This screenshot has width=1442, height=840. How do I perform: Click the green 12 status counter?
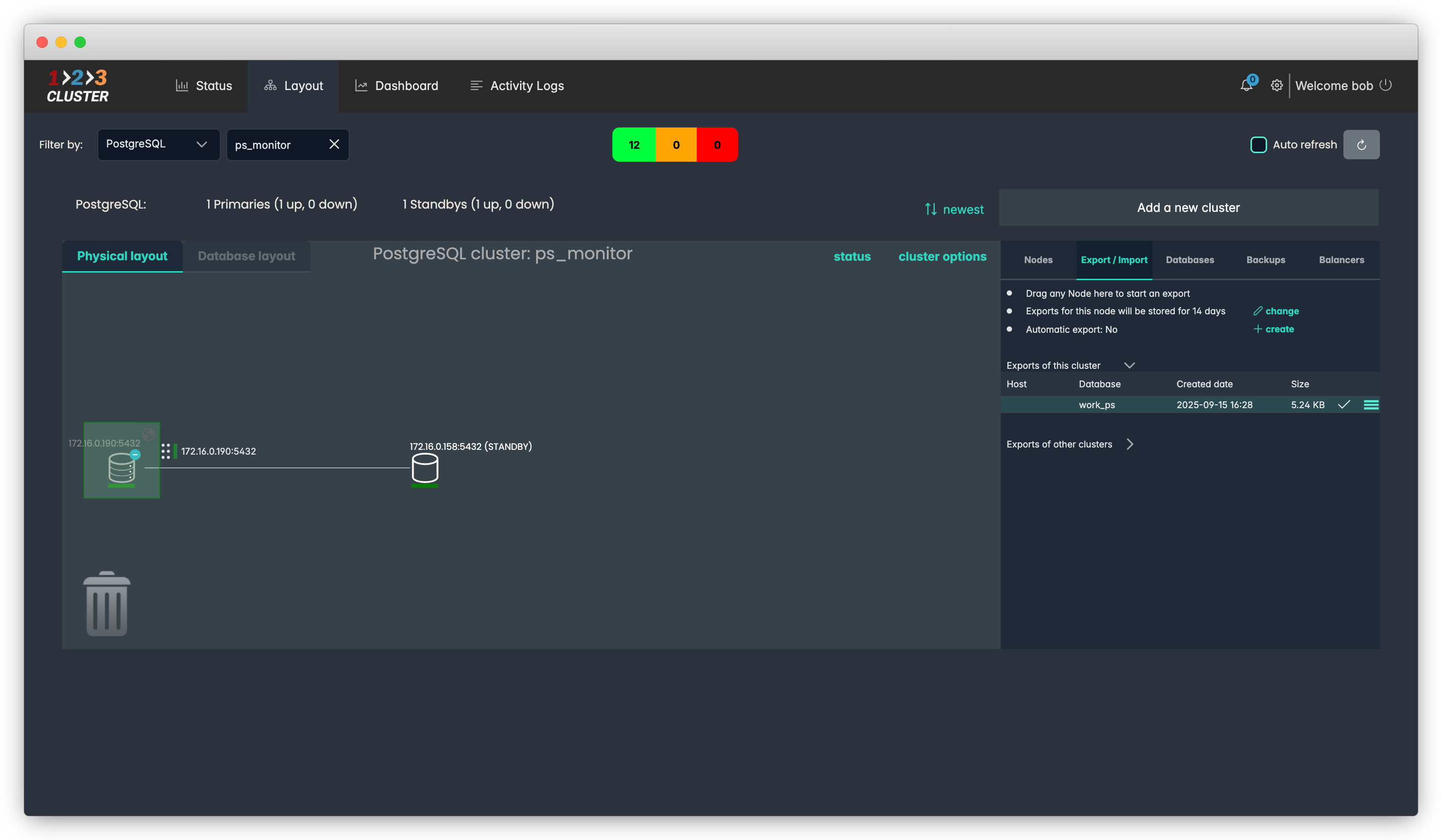pyautogui.click(x=634, y=145)
